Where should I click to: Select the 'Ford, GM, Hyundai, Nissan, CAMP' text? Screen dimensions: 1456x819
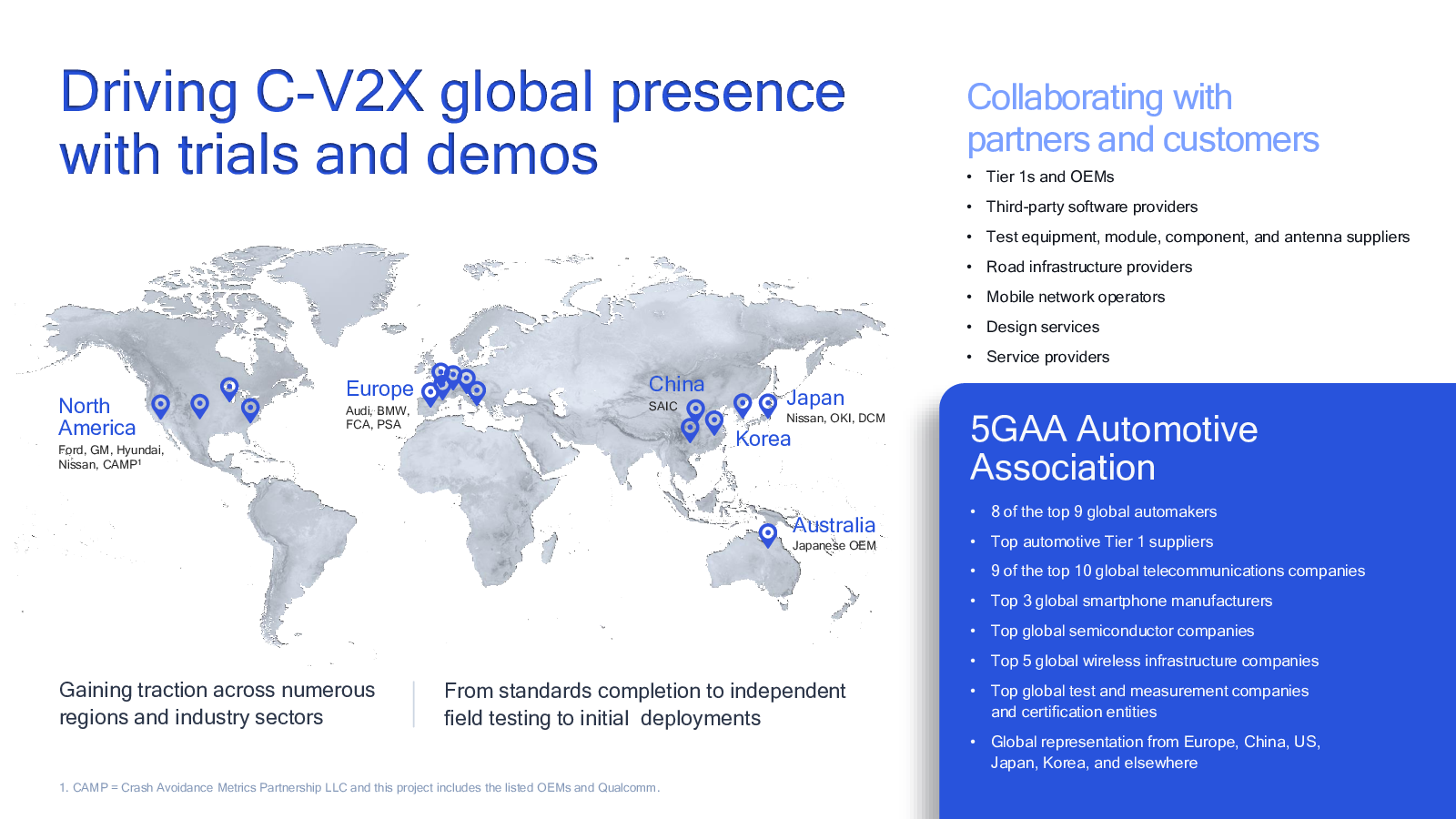tap(111, 457)
